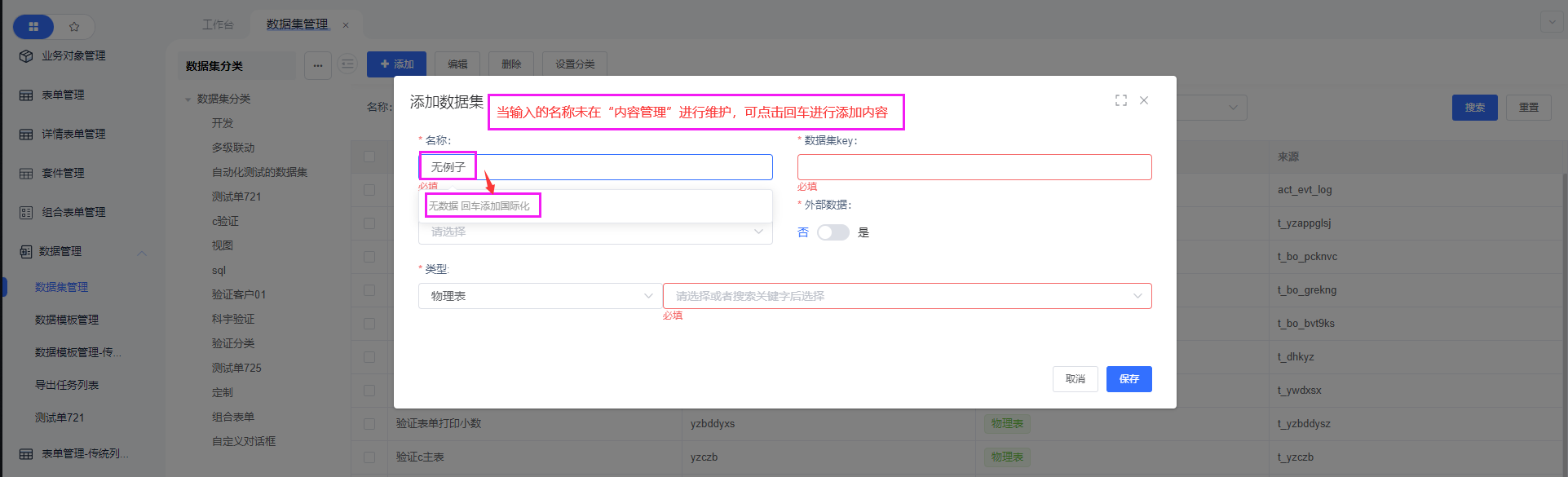Click the collapse panel icon next to 添加
The image size is (1568, 477).
(x=347, y=64)
